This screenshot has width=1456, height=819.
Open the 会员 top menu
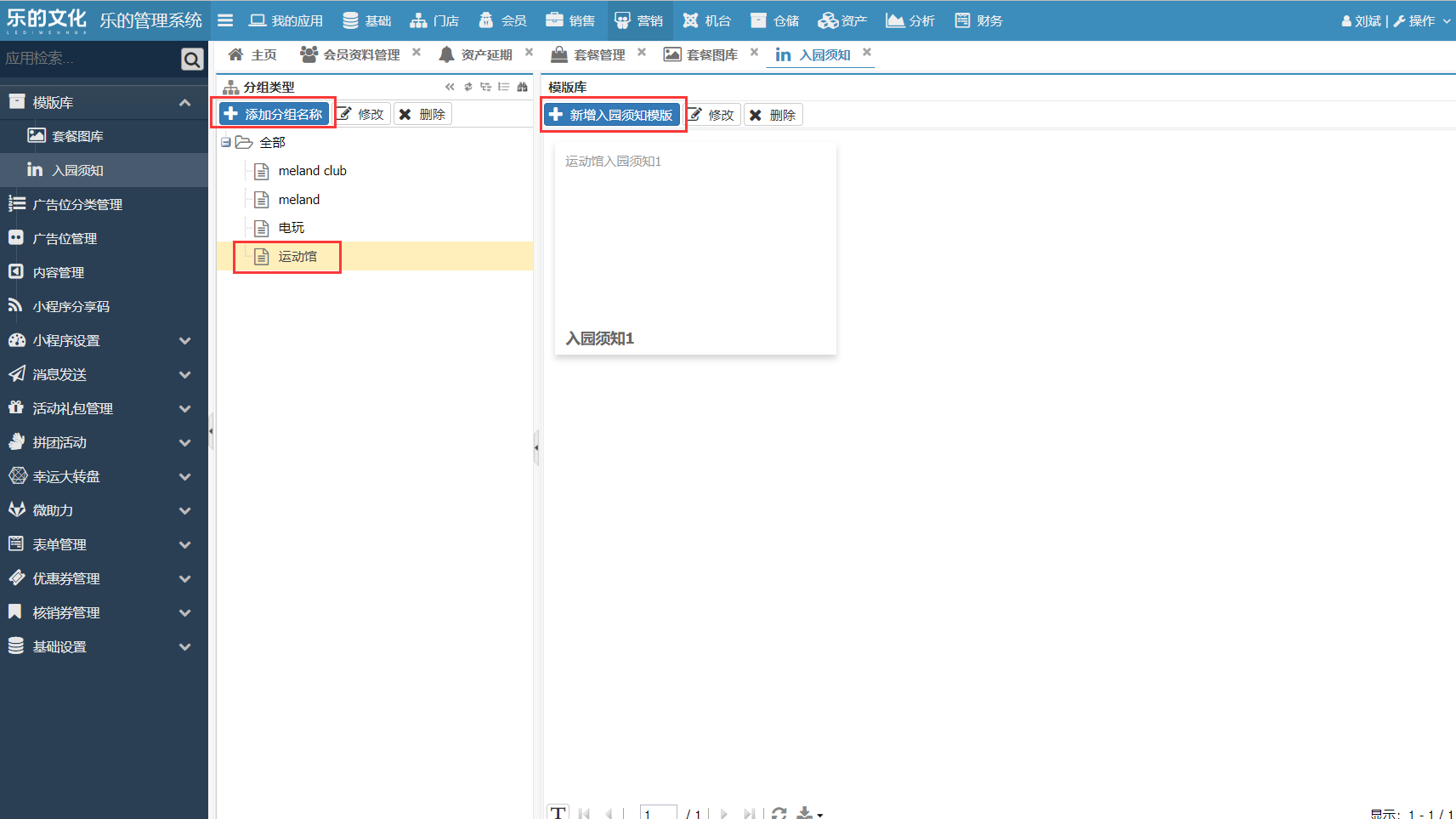click(502, 20)
